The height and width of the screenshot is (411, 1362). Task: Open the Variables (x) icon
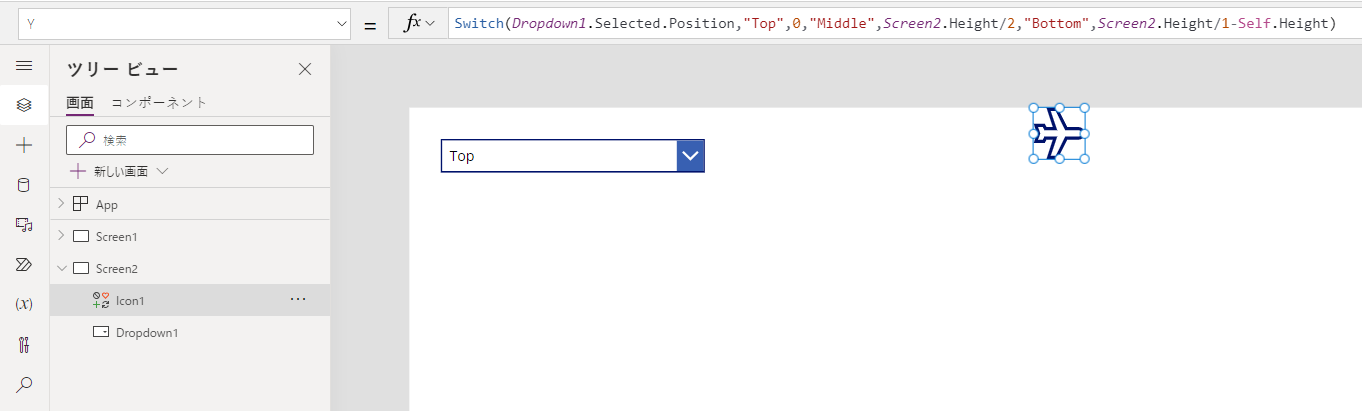tap(24, 304)
